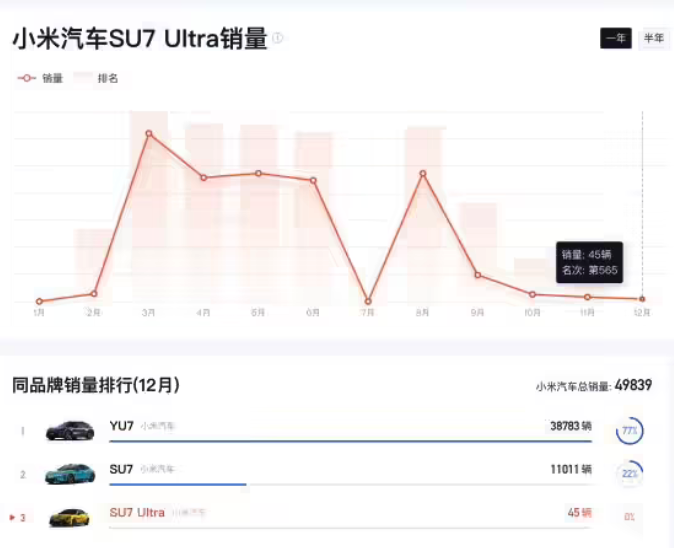
Task: Open the YU7 car thumbnail
Action: coord(70,430)
